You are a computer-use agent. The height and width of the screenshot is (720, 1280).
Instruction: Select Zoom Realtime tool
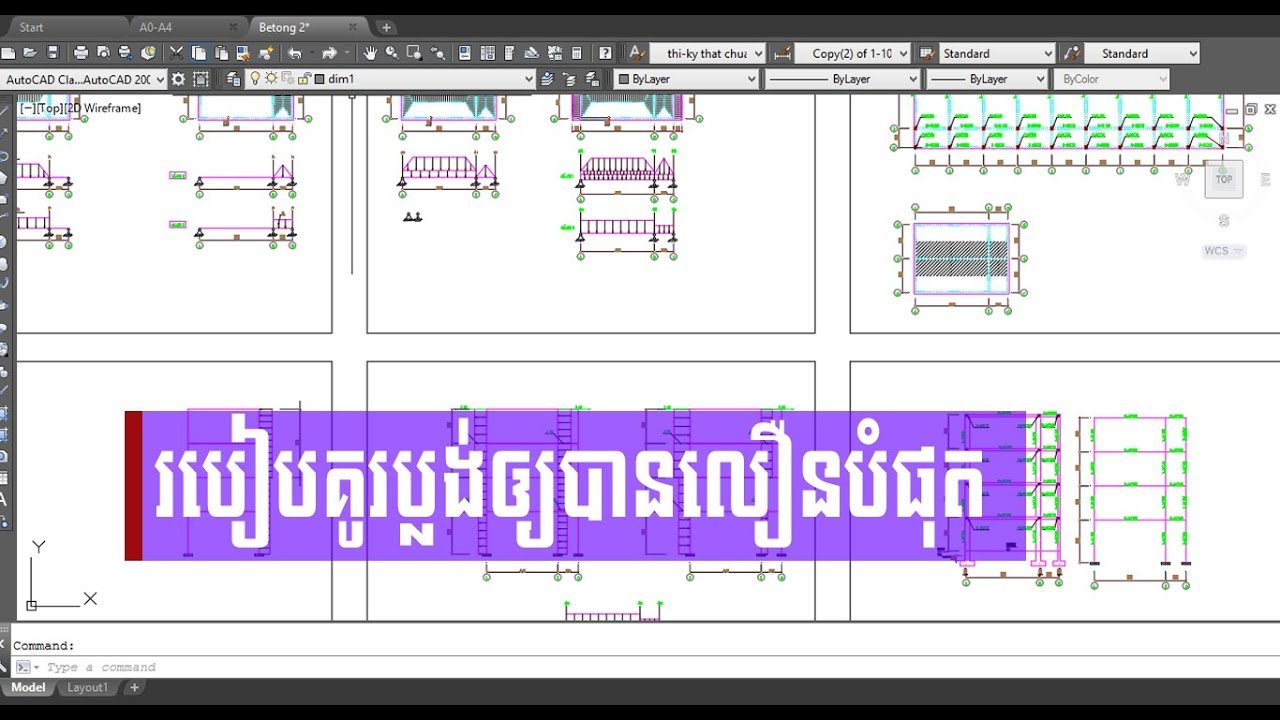(391, 53)
